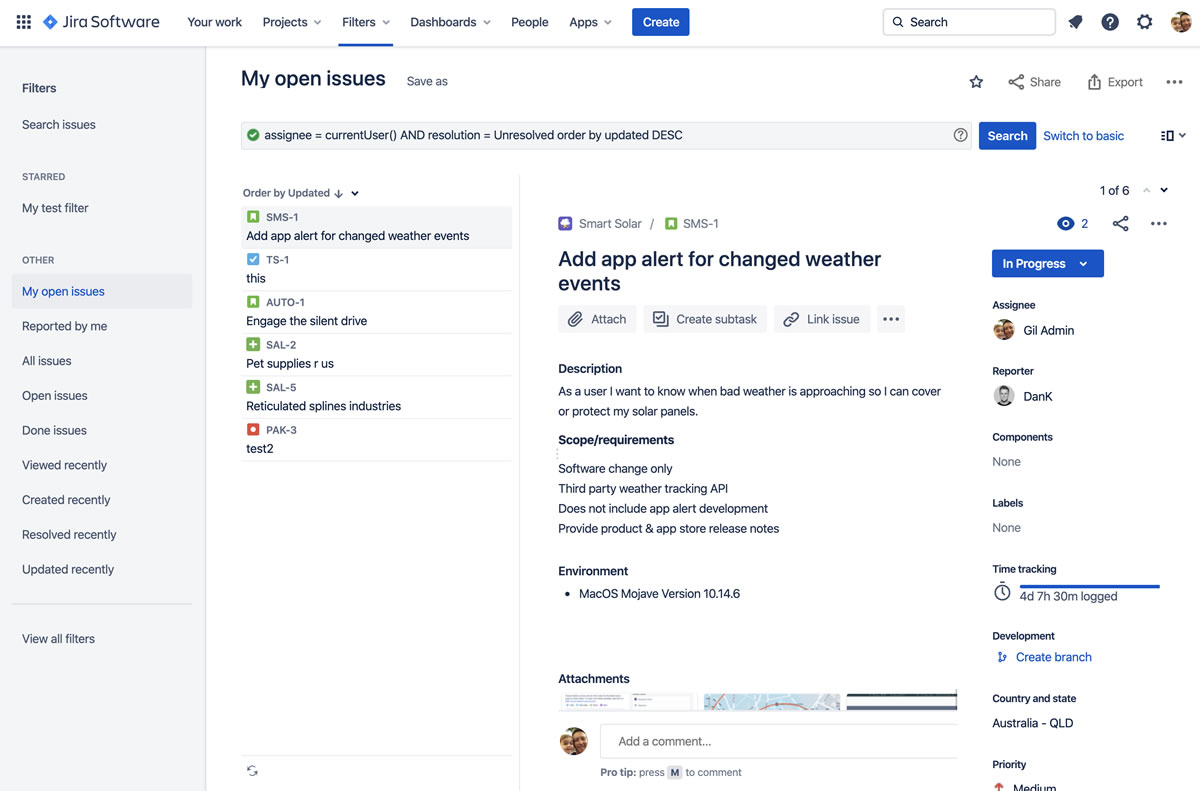Click the JQL query input field
This screenshot has width=1200, height=791.
(x=606, y=135)
